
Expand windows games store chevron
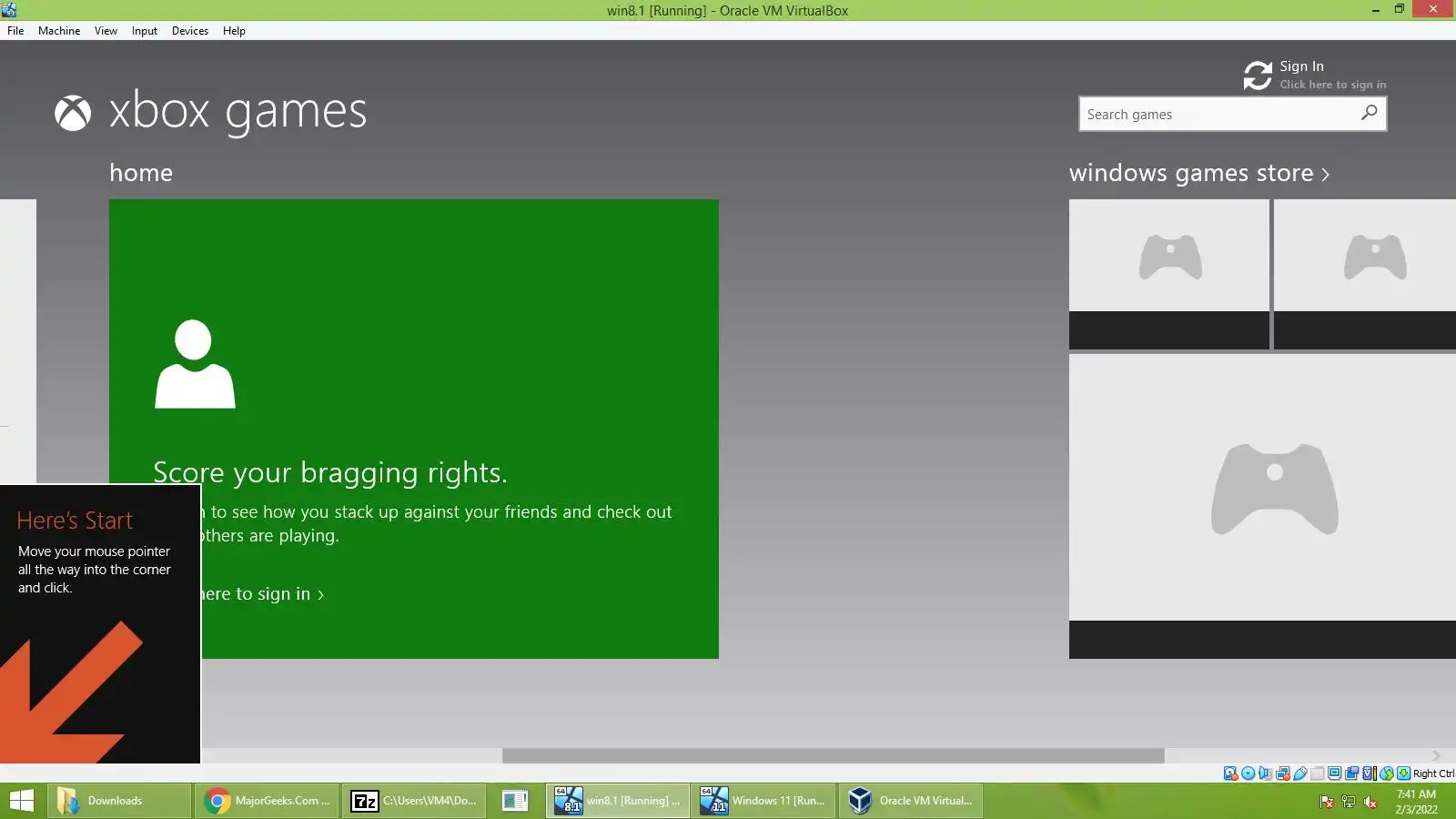[x=1326, y=175]
